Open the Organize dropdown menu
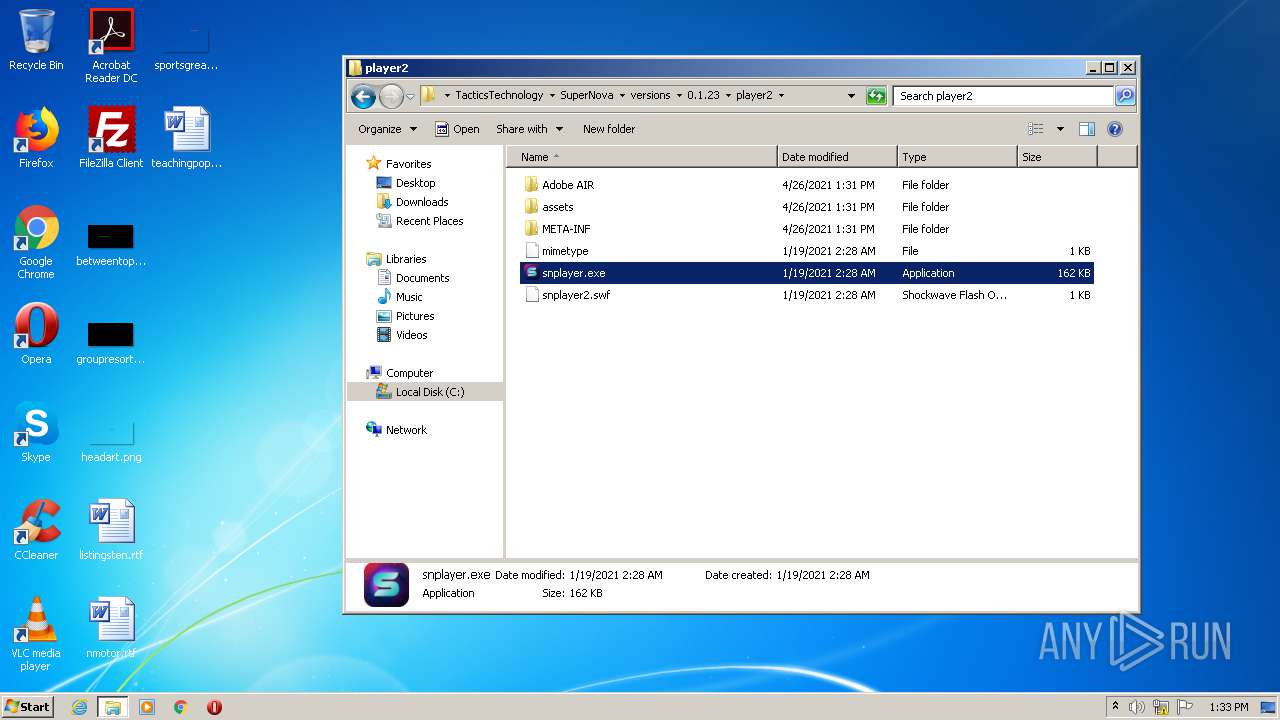 coord(387,129)
